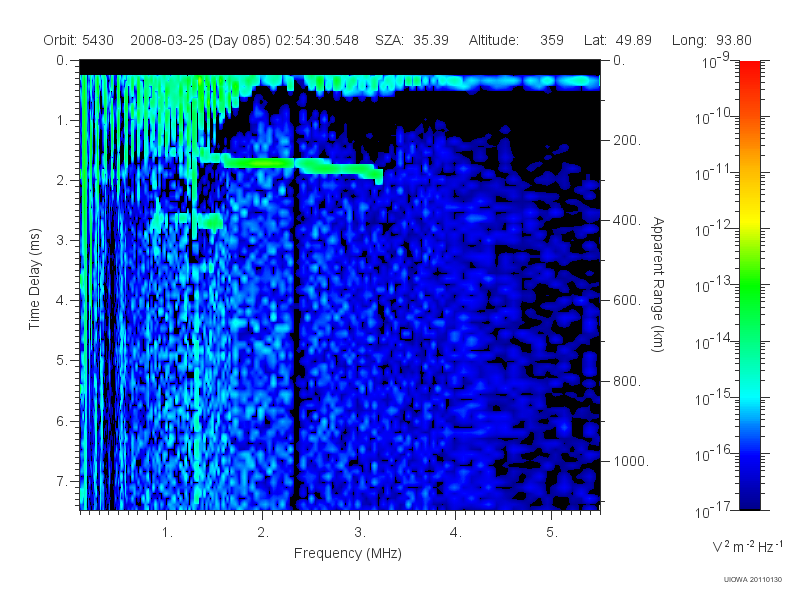
Task: Click the '1000.' apparent range tick label
Action: [x=631, y=461]
